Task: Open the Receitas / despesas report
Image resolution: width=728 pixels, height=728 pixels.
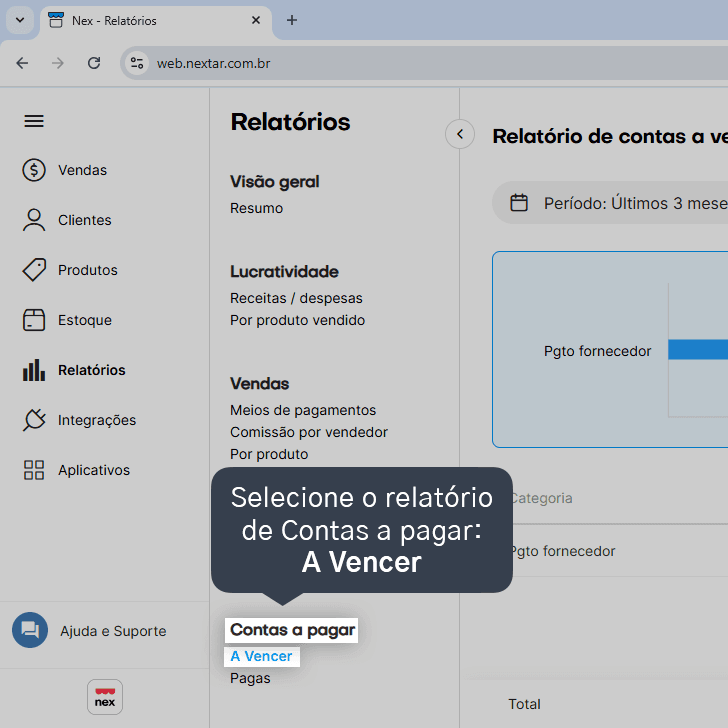Action: tap(296, 298)
